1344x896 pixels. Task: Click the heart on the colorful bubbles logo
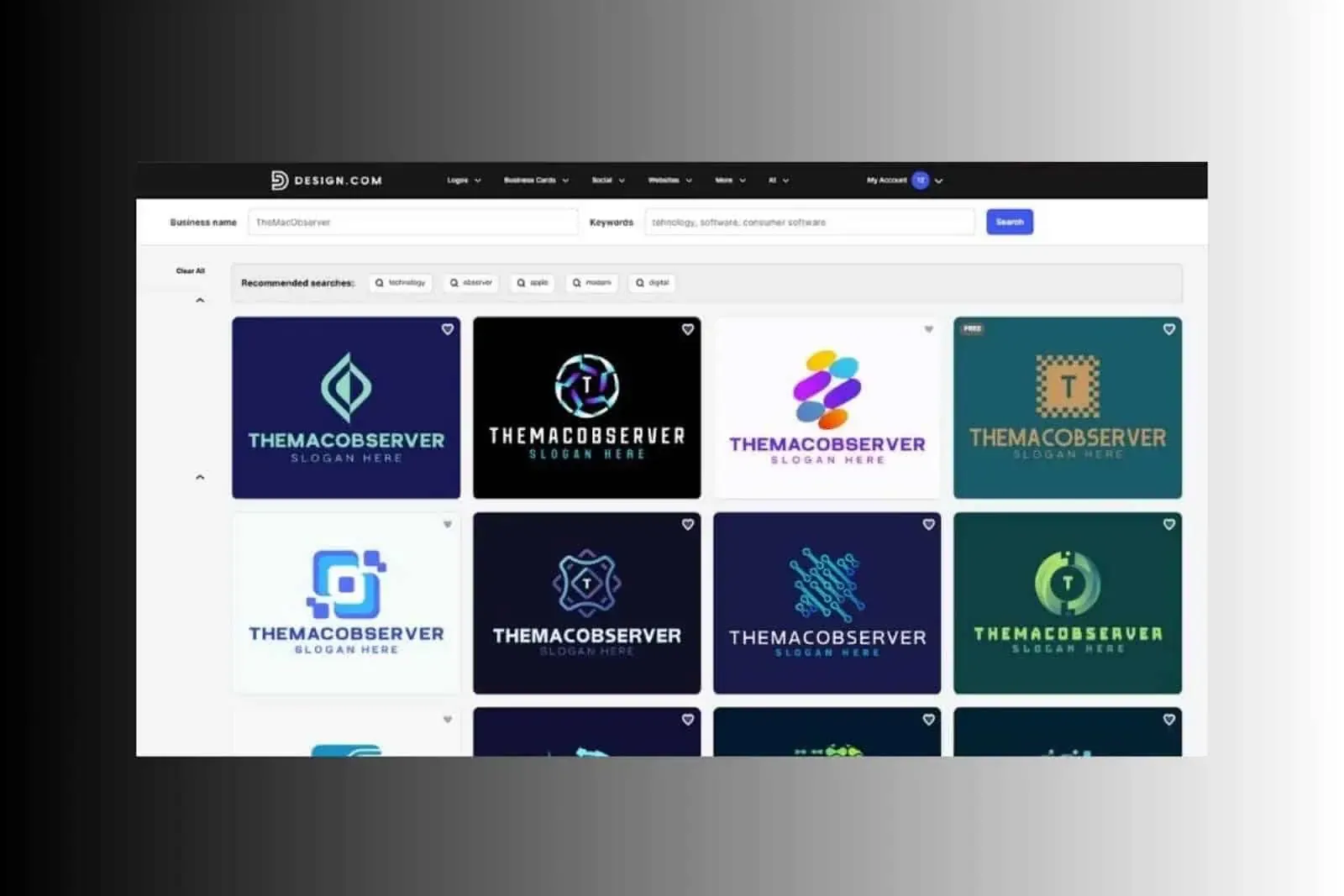928,330
